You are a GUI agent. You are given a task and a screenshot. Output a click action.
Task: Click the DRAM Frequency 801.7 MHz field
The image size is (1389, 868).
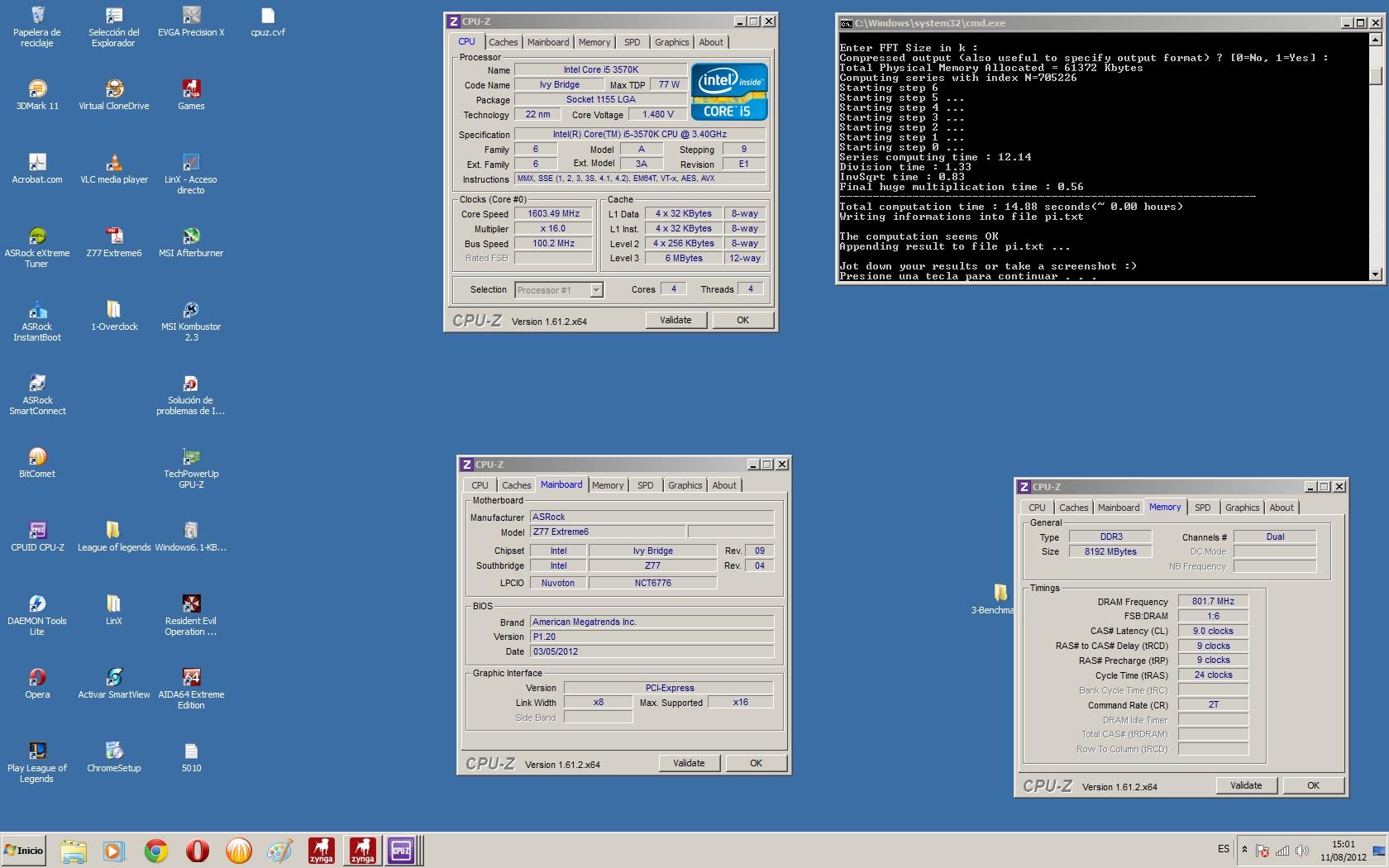click(1213, 601)
